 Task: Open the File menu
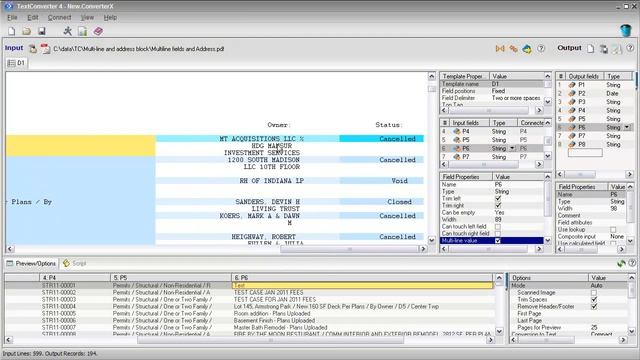12,18
